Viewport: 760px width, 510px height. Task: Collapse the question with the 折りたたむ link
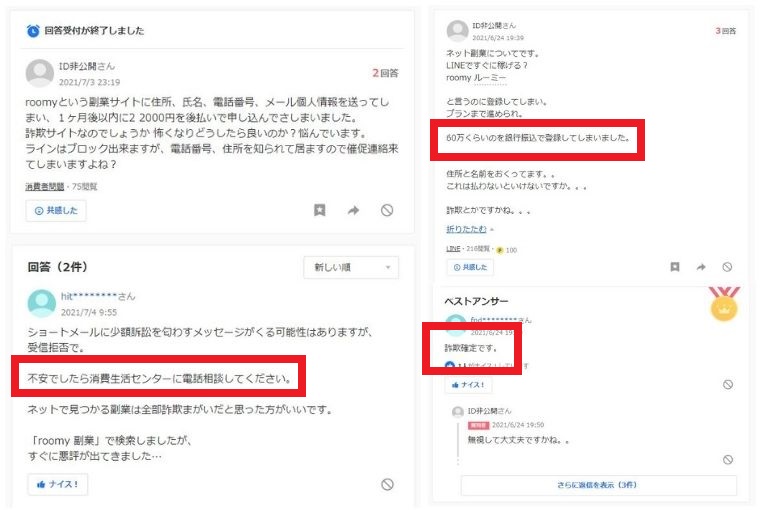(466, 229)
